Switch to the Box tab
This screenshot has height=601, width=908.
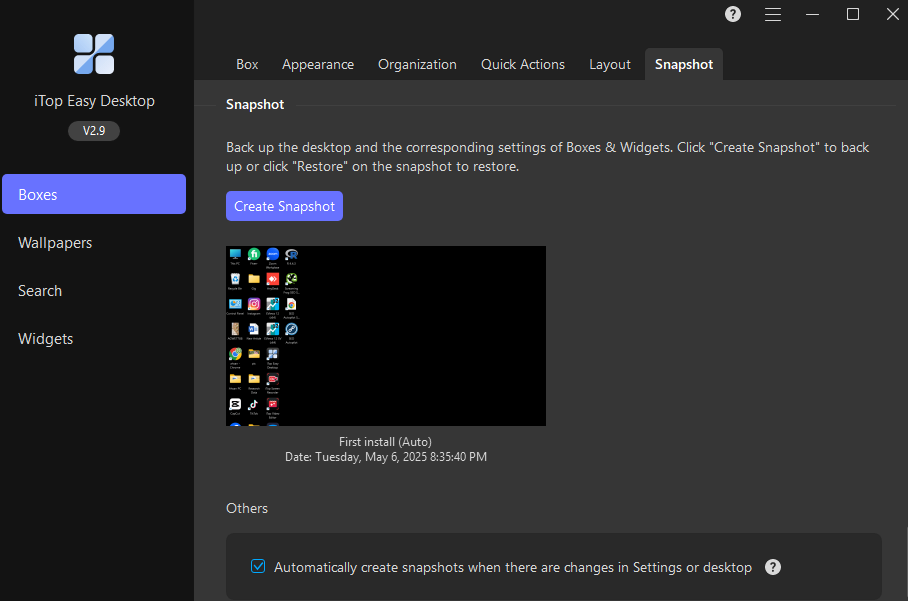[247, 64]
